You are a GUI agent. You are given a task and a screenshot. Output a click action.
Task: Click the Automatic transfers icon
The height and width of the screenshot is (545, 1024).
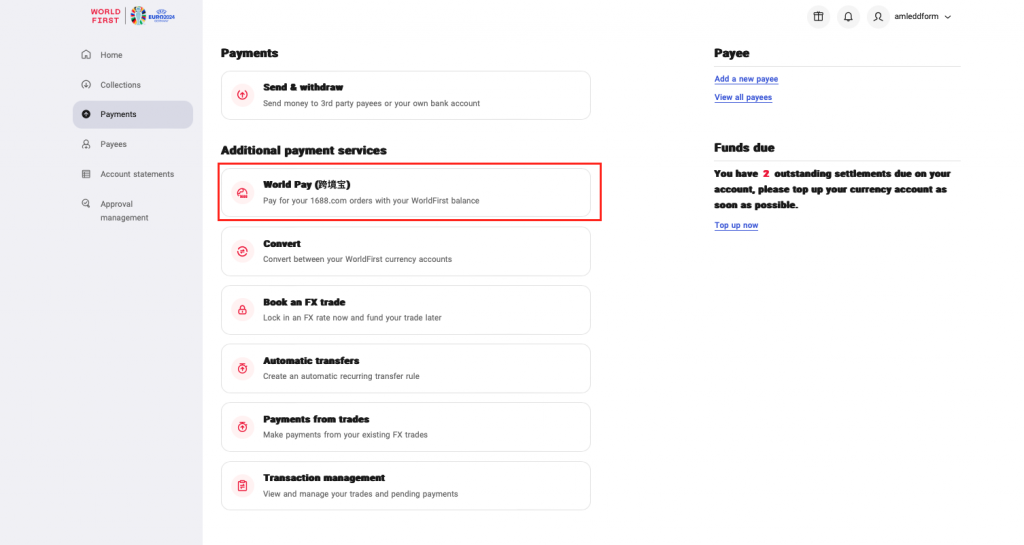242,368
